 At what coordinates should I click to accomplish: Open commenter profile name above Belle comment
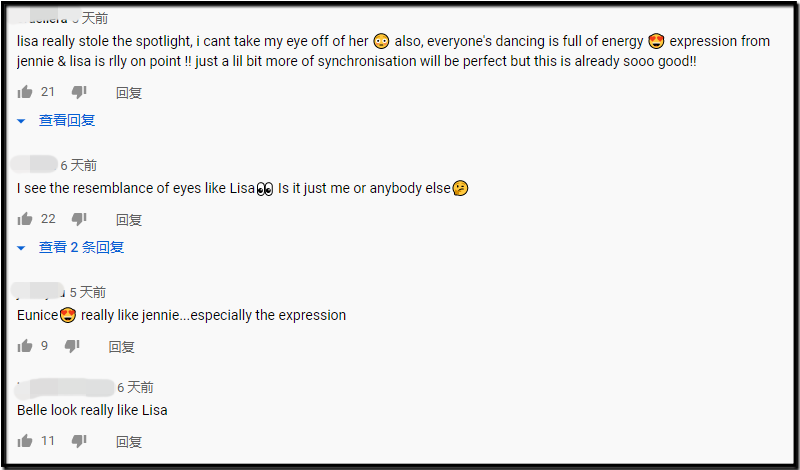click(x=66, y=387)
